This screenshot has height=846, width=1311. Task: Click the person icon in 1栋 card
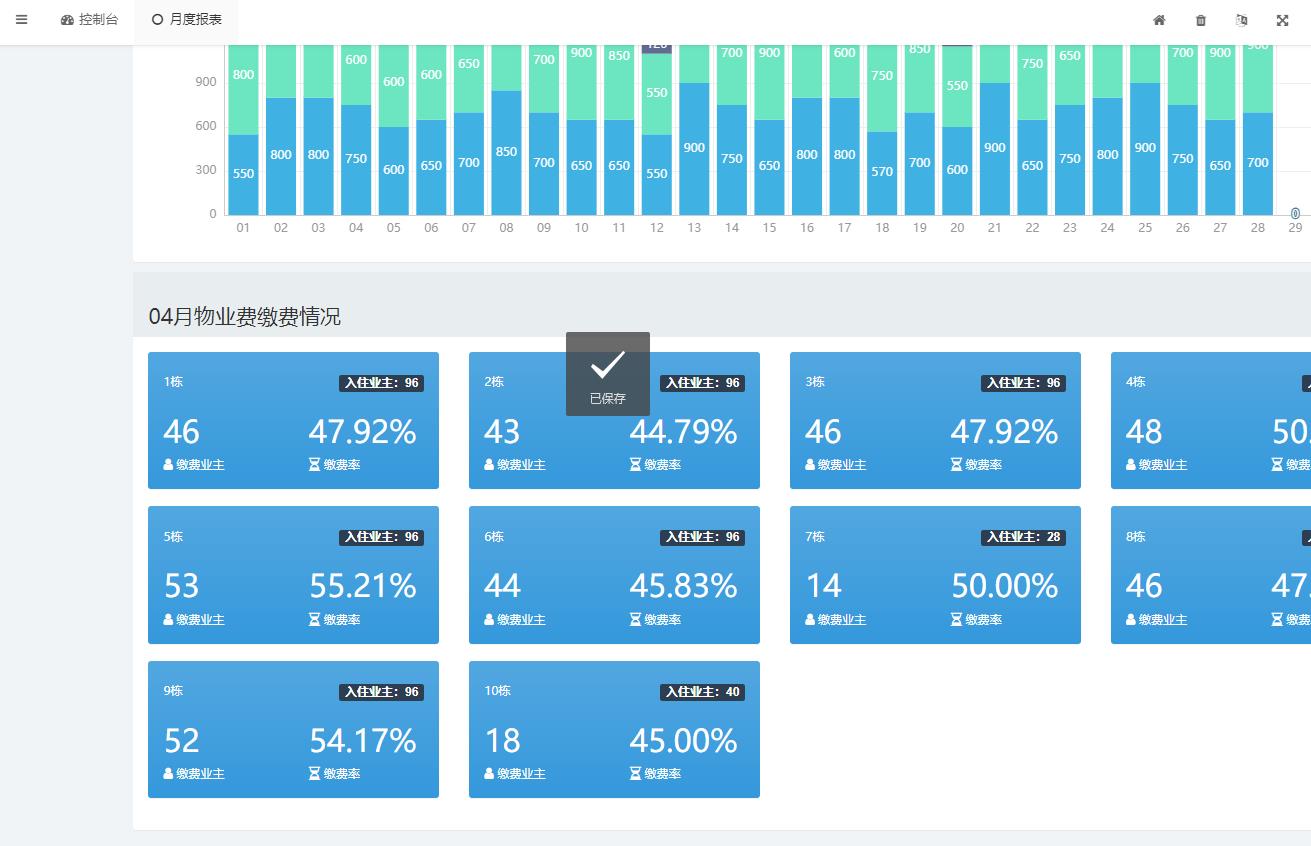(x=168, y=465)
